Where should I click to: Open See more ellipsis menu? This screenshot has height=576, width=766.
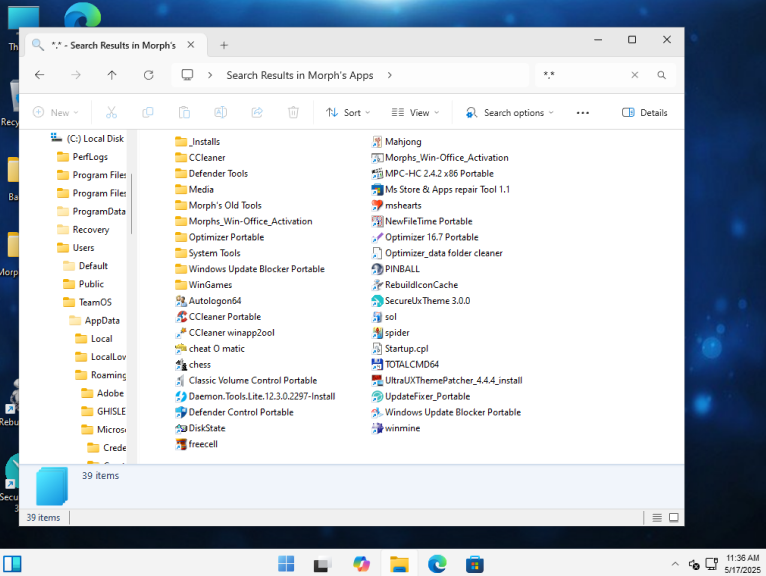582,113
